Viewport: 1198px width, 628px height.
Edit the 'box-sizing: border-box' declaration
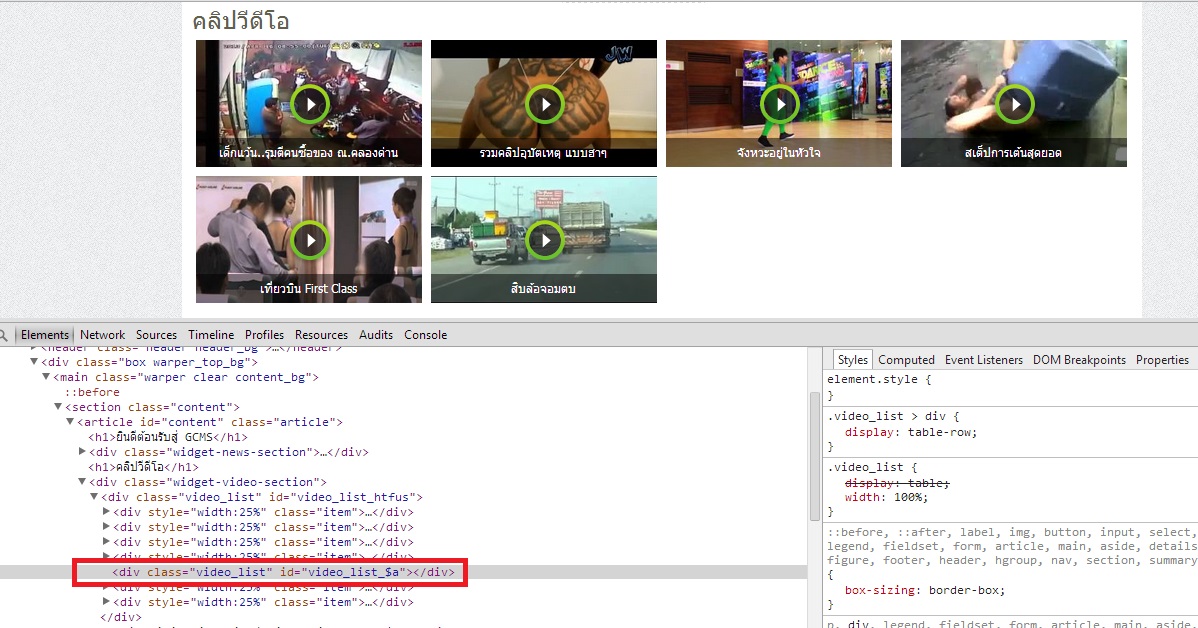(x=924, y=591)
